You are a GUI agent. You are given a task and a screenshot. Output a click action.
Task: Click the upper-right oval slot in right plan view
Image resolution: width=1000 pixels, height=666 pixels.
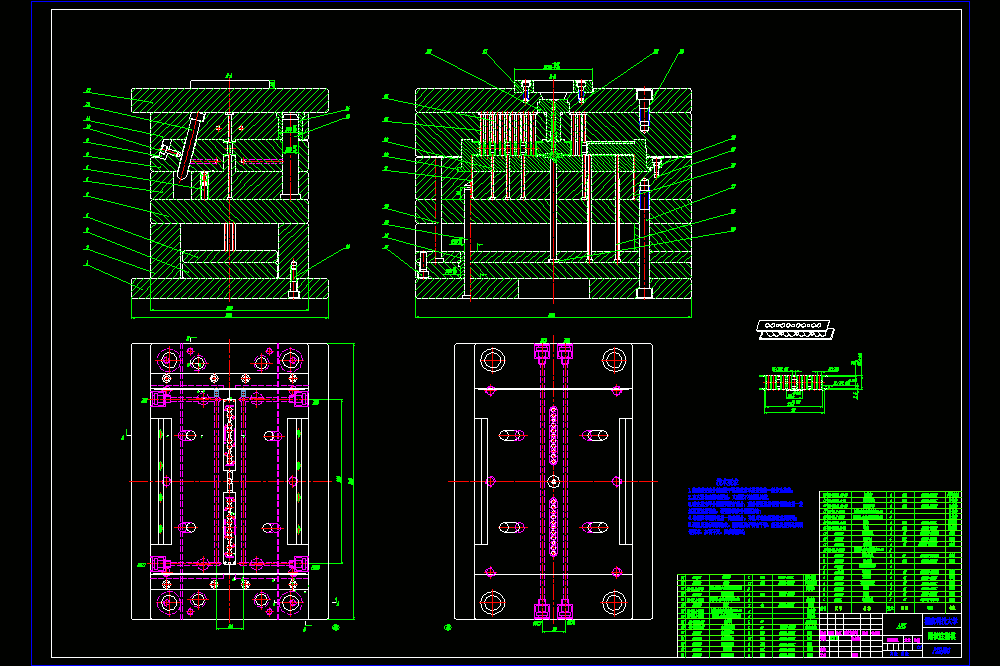pyautogui.click(x=594, y=436)
